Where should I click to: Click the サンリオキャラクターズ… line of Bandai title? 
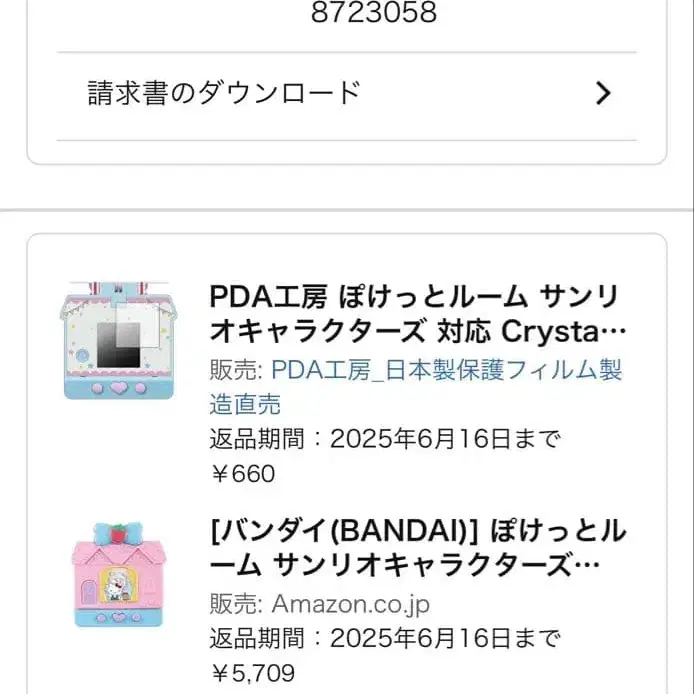pos(430,566)
